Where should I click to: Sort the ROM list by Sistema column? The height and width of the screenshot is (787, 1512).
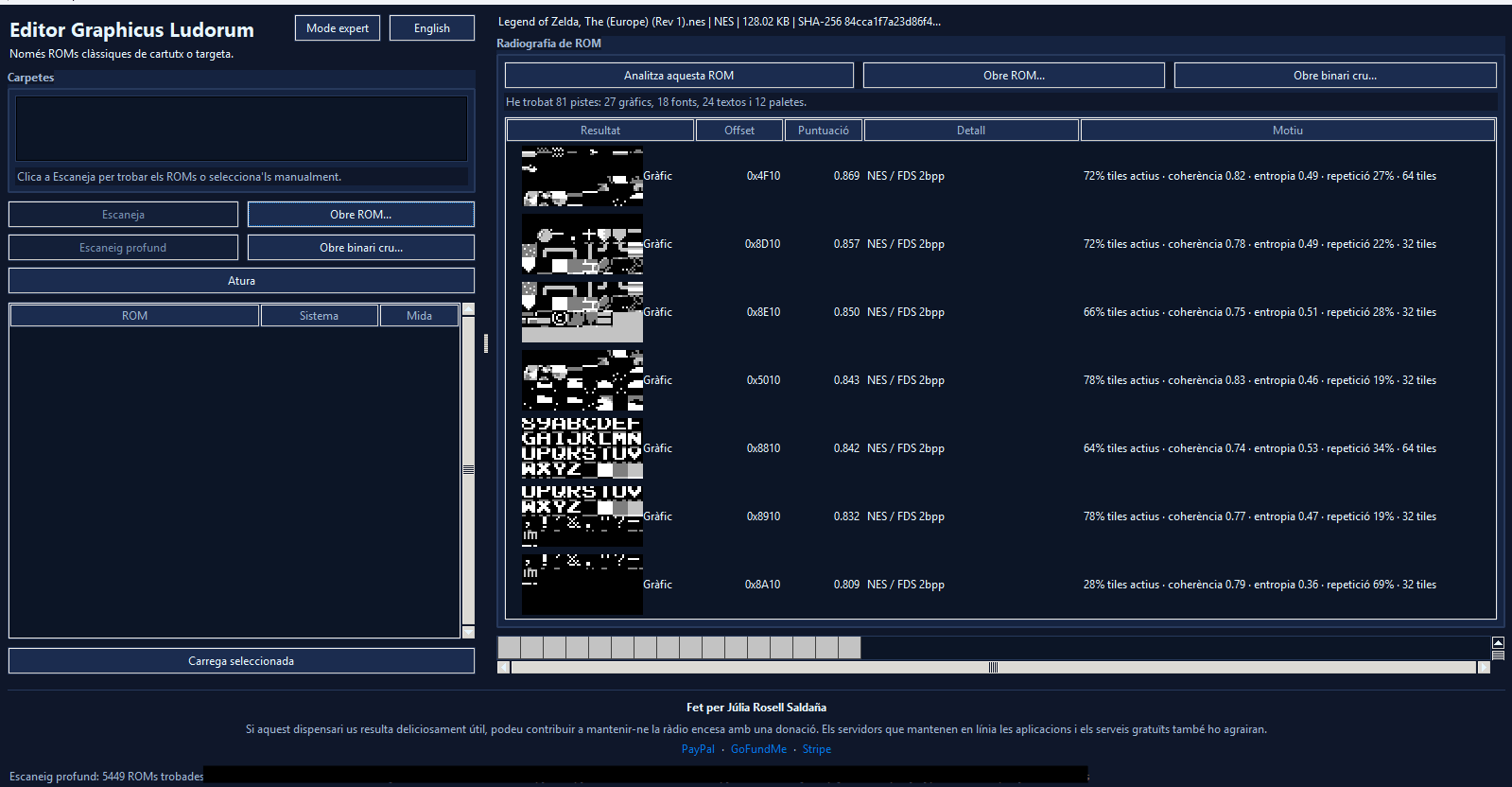tap(319, 316)
